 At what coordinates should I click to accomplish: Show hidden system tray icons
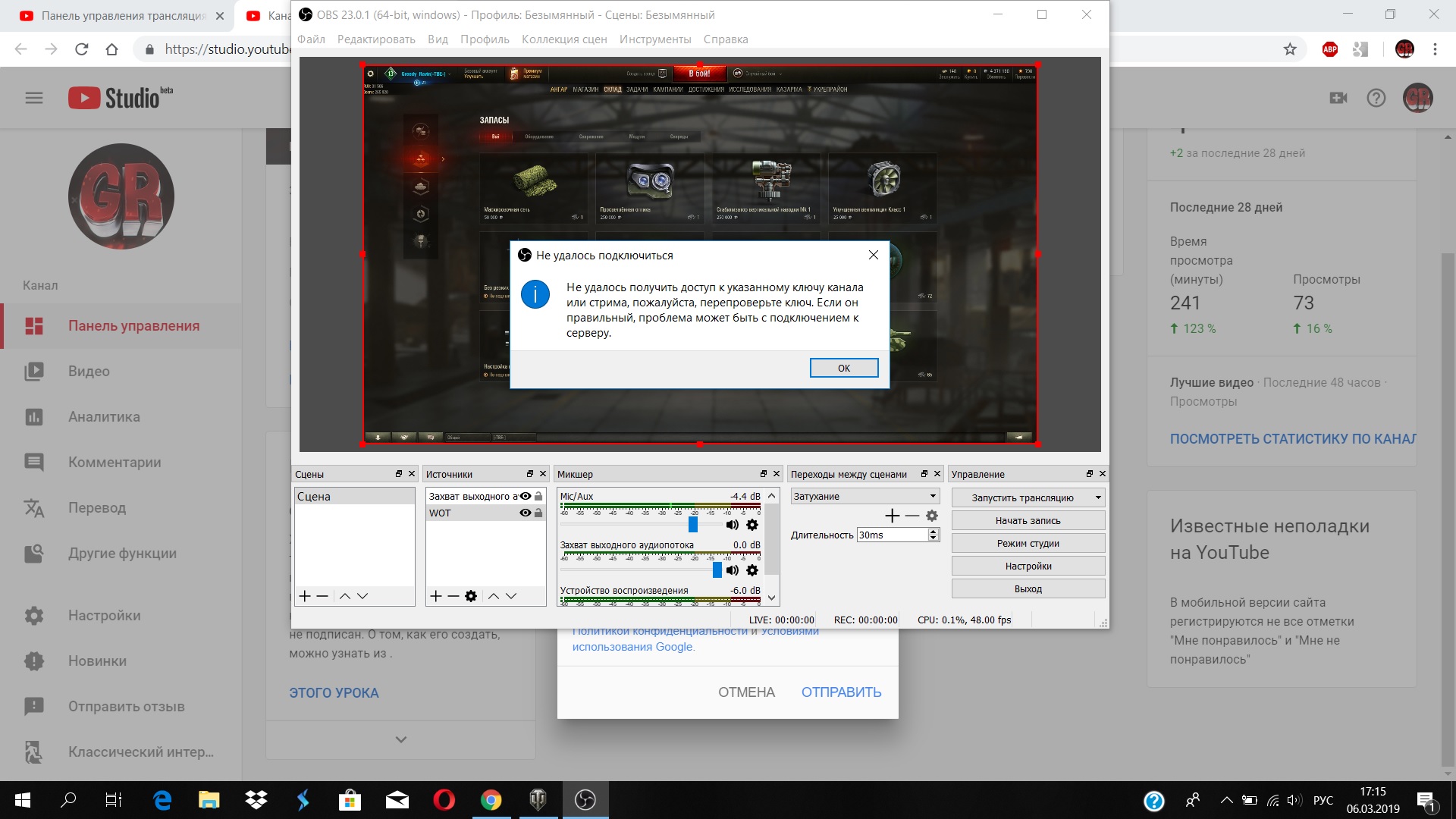[x=1226, y=800]
